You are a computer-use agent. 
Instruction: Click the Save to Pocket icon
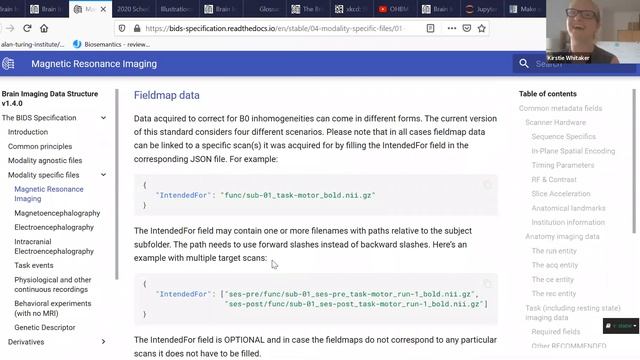coord(467,28)
